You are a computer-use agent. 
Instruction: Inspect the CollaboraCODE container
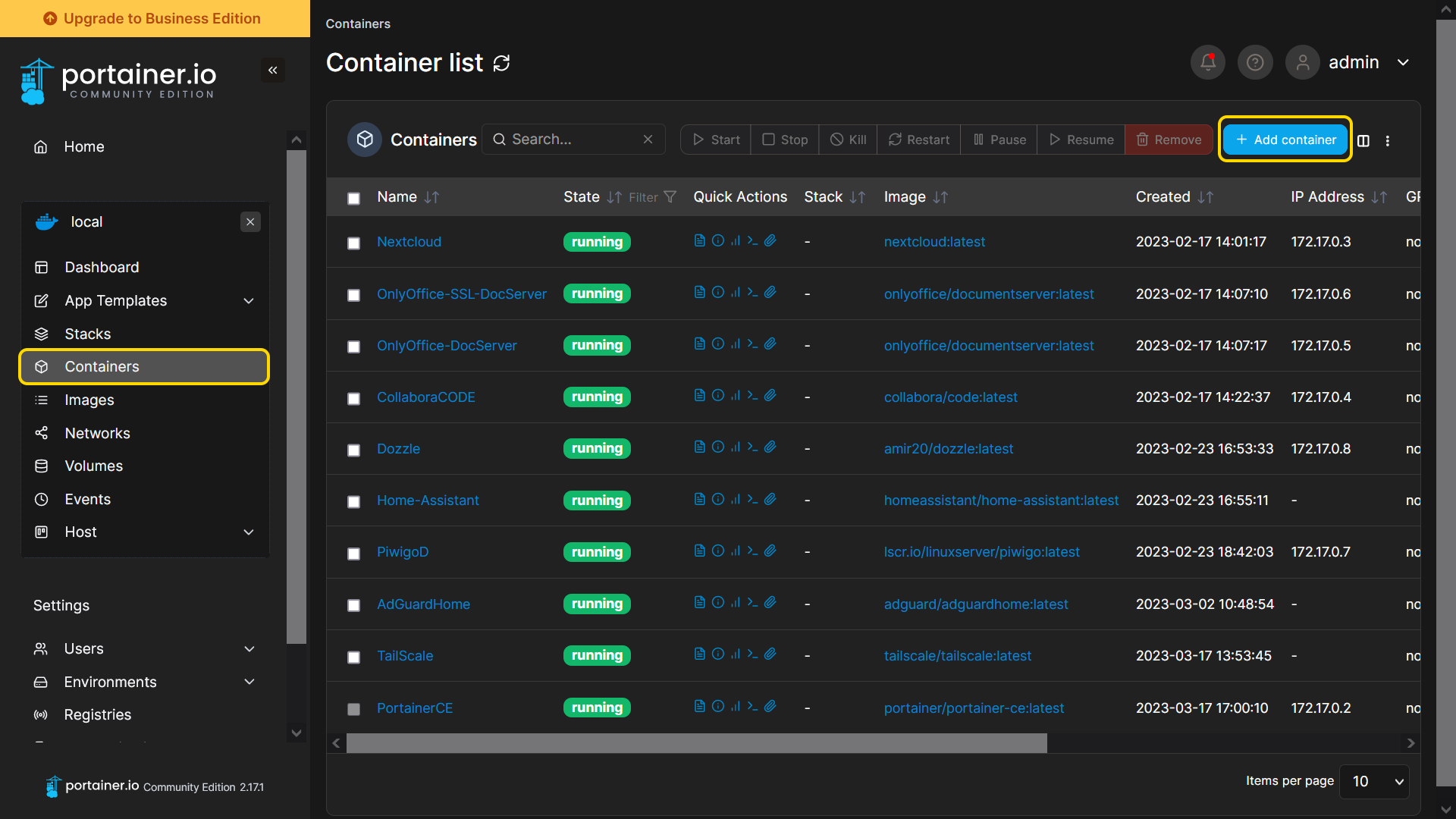717,395
